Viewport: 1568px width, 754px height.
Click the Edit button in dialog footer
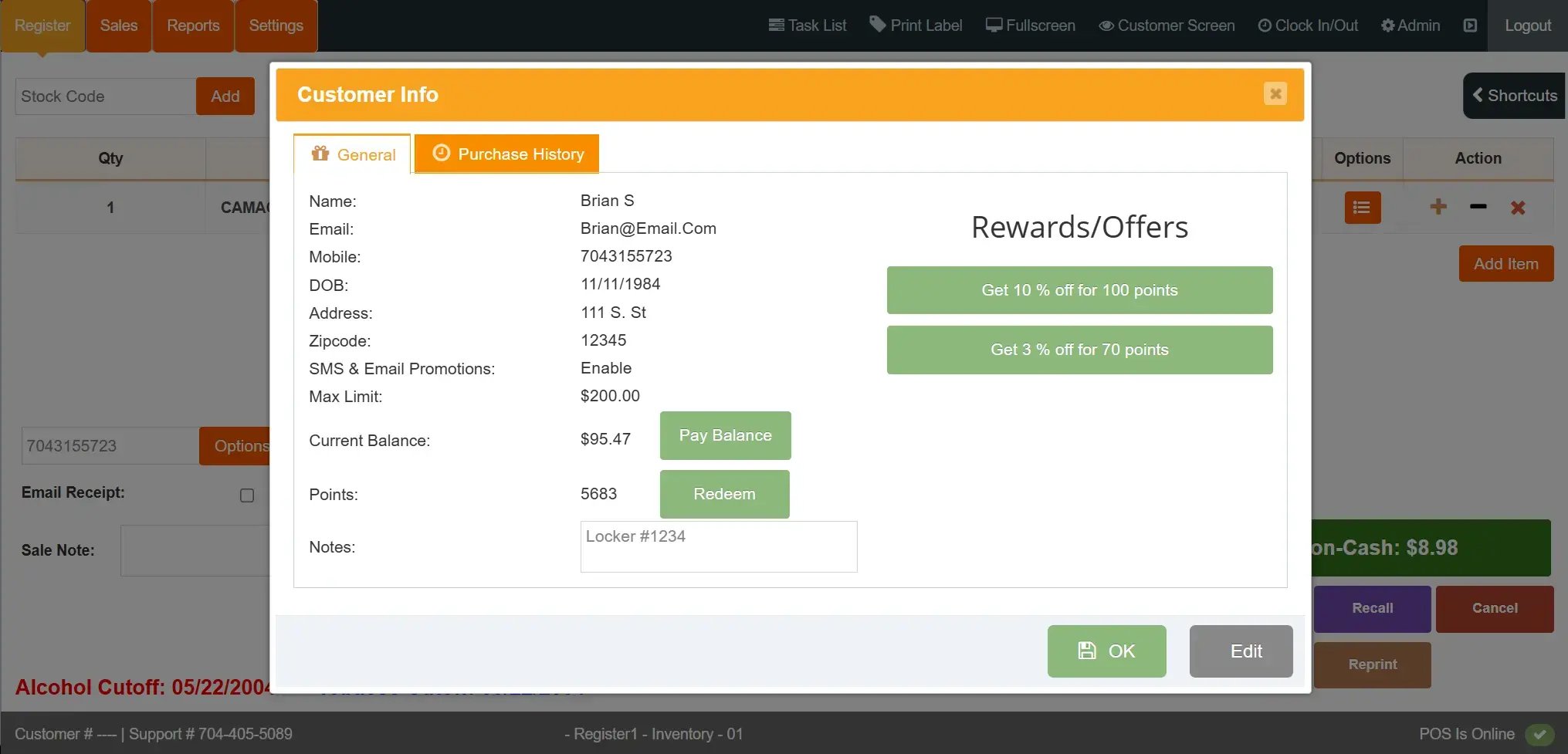click(x=1241, y=651)
